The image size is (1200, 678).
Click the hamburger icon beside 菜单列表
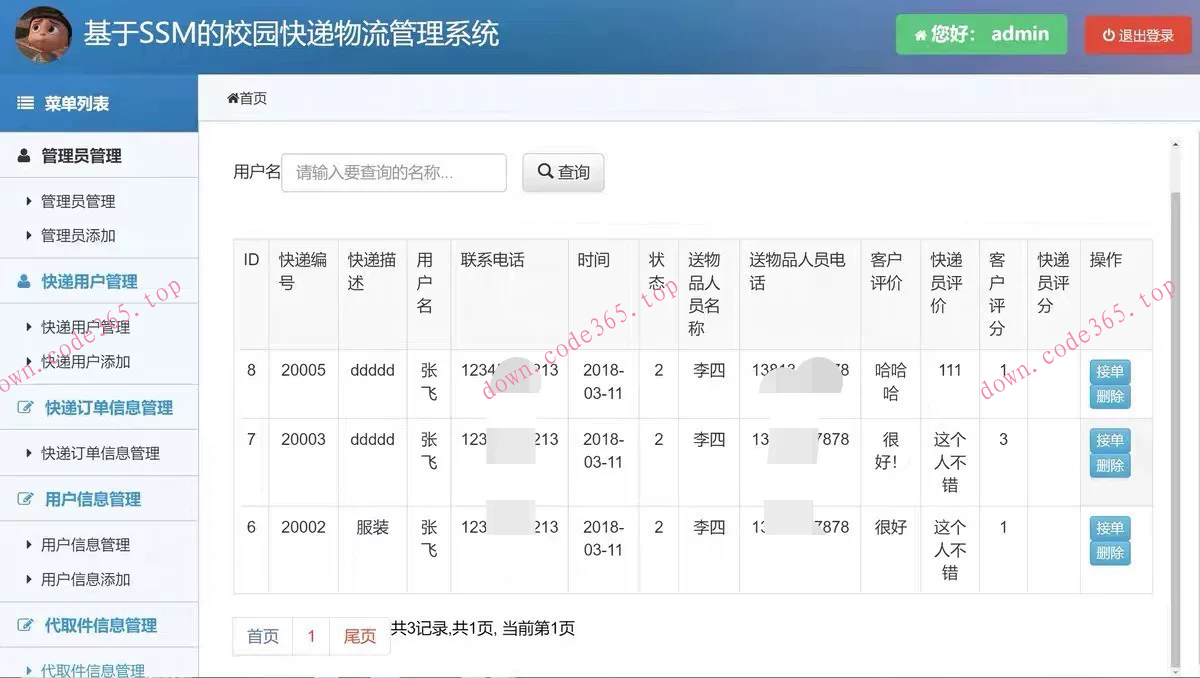pyautogui.click(x=26, y=103)
